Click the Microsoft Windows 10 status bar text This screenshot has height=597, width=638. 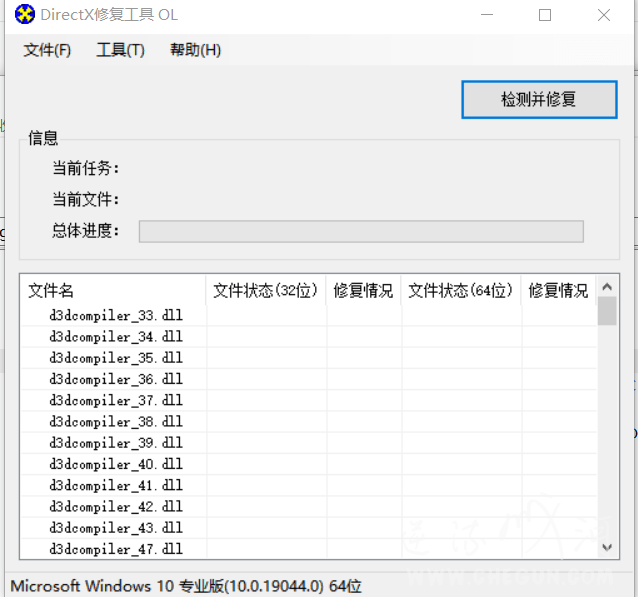186,586
